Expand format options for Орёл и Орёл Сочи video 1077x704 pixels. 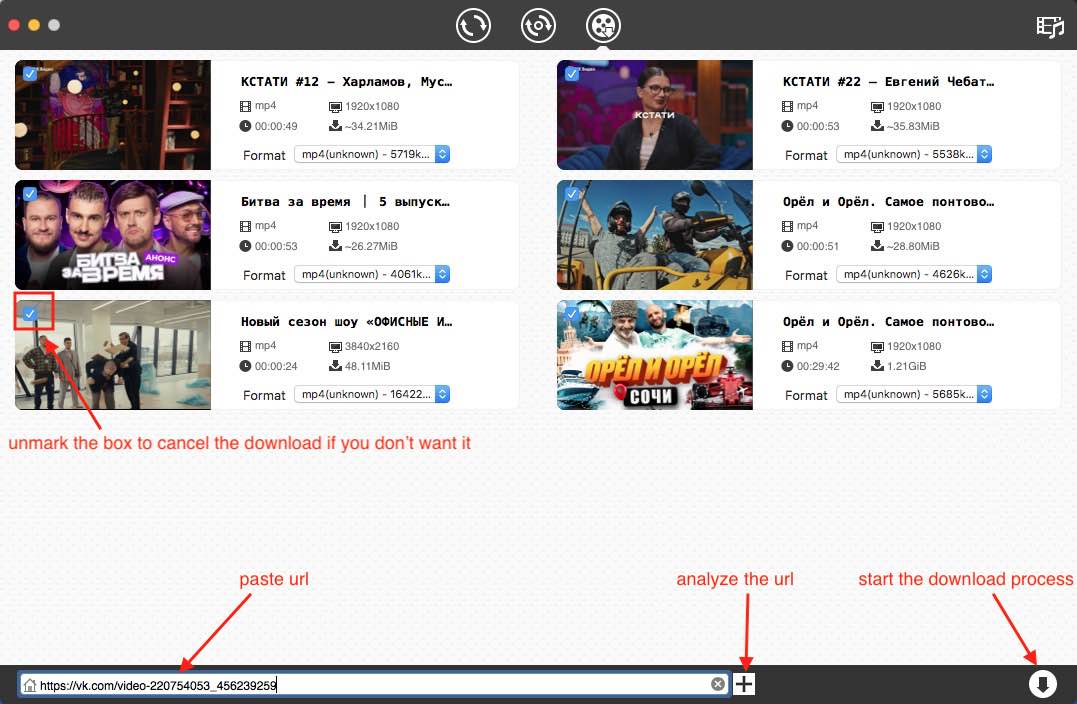(914, 394)
